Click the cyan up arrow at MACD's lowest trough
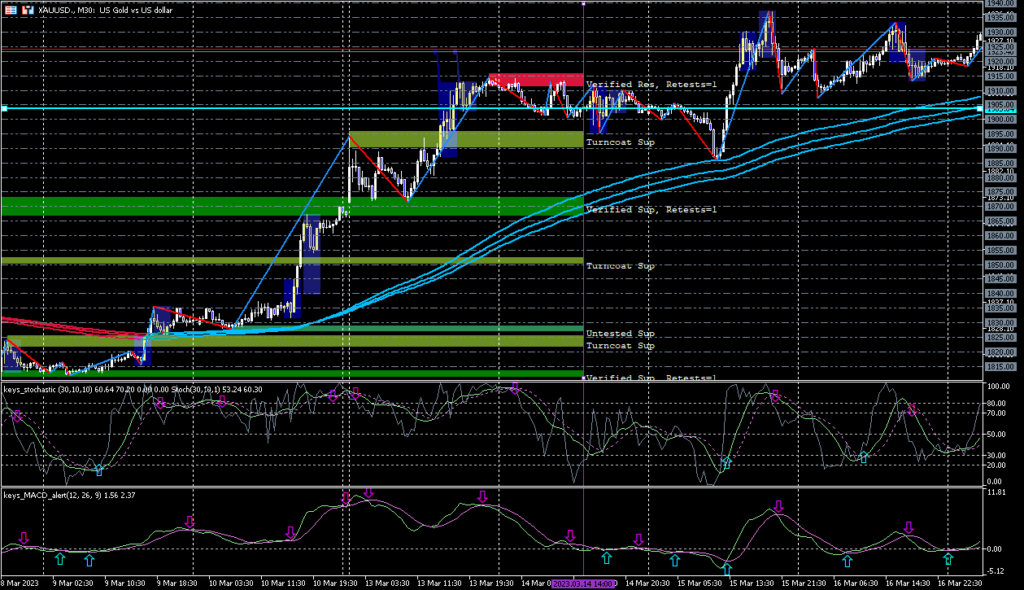Viewport: 1024px width, 590px height. click(727, 568)
